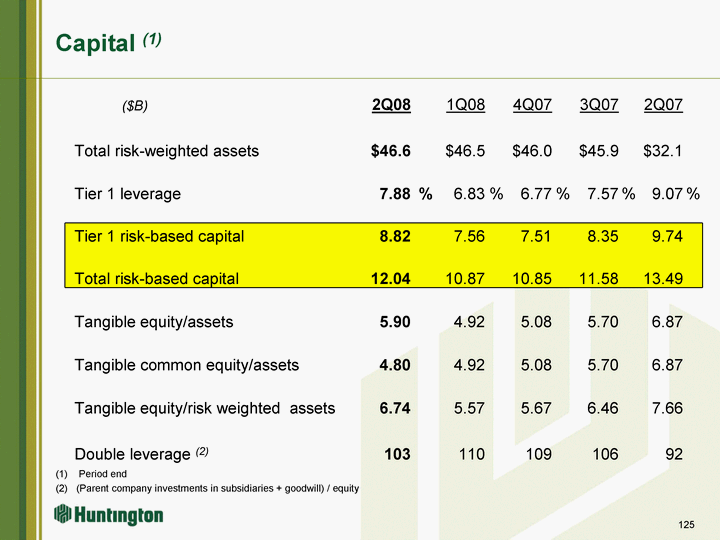Click Tangible equity/risk weighted assets label
Screen dimensions: 720x540
click(204, 408)
